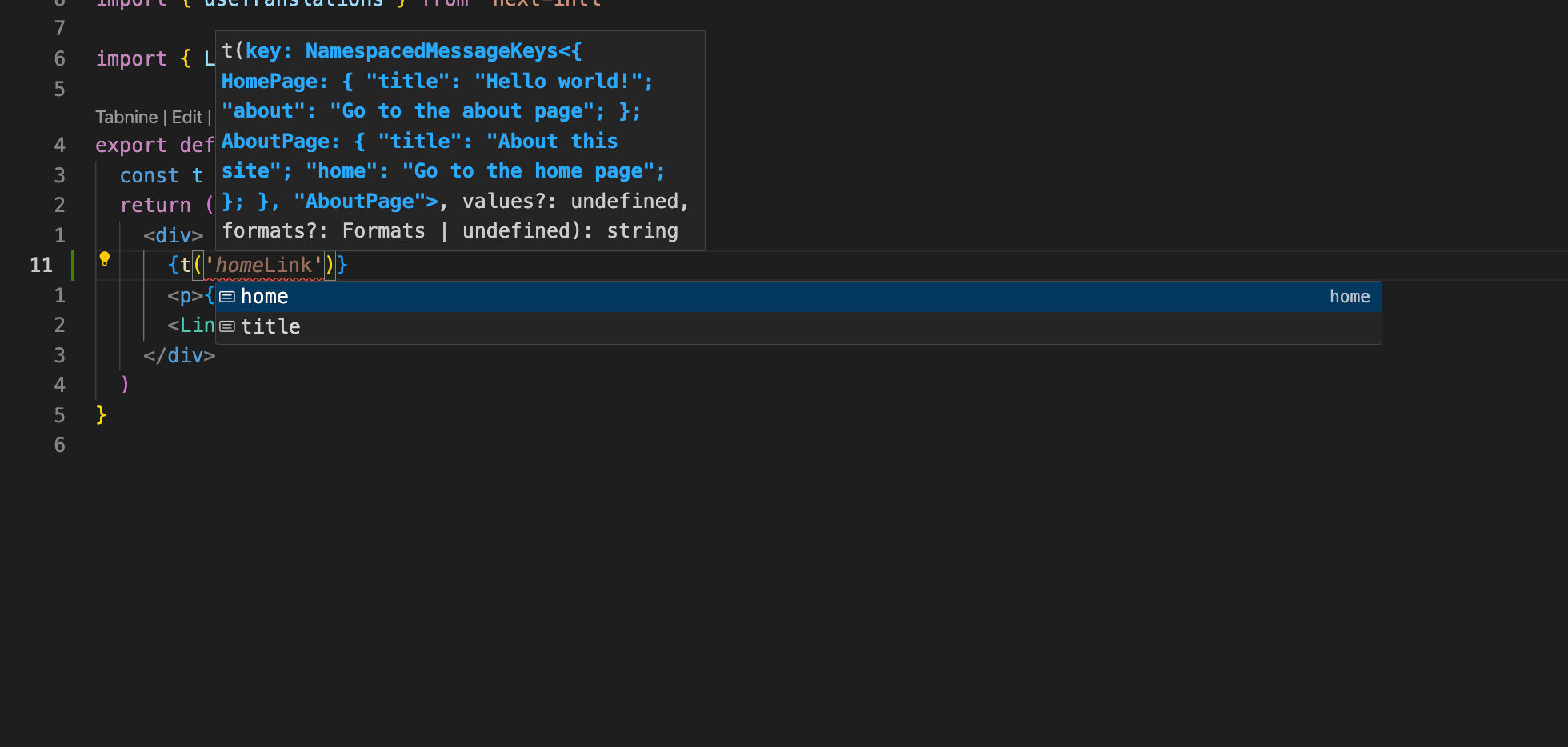Choose the title autocomplete suggestion
Screen dimensions: 1568x747
pyautogui.click(x=270, y=326)
